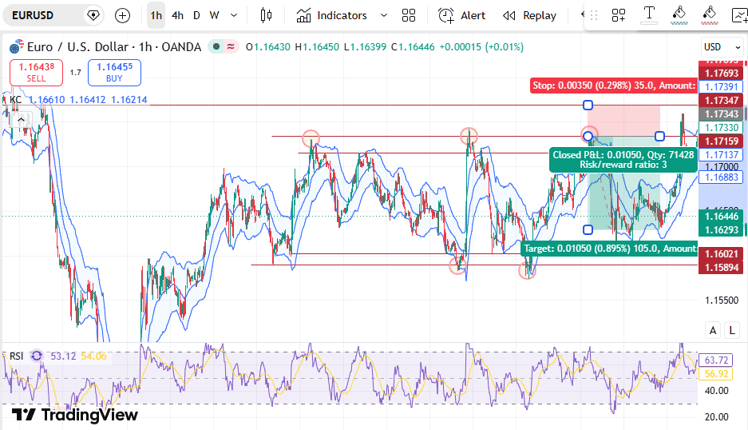
Task: Expand the indicator templates chevron
Action: coord(384,16)
